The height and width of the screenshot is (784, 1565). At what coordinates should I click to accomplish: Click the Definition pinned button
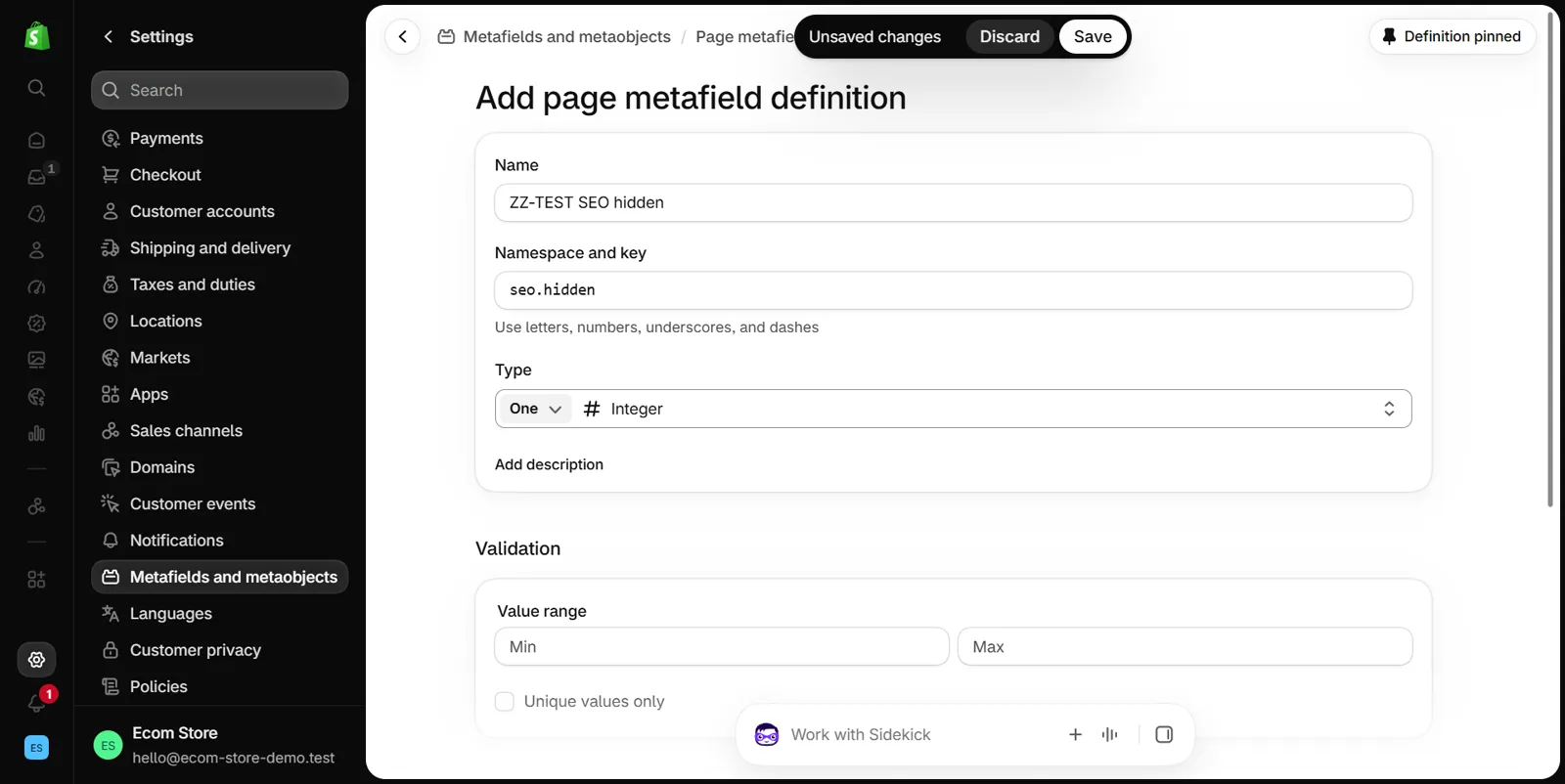tap(1452, 36)
